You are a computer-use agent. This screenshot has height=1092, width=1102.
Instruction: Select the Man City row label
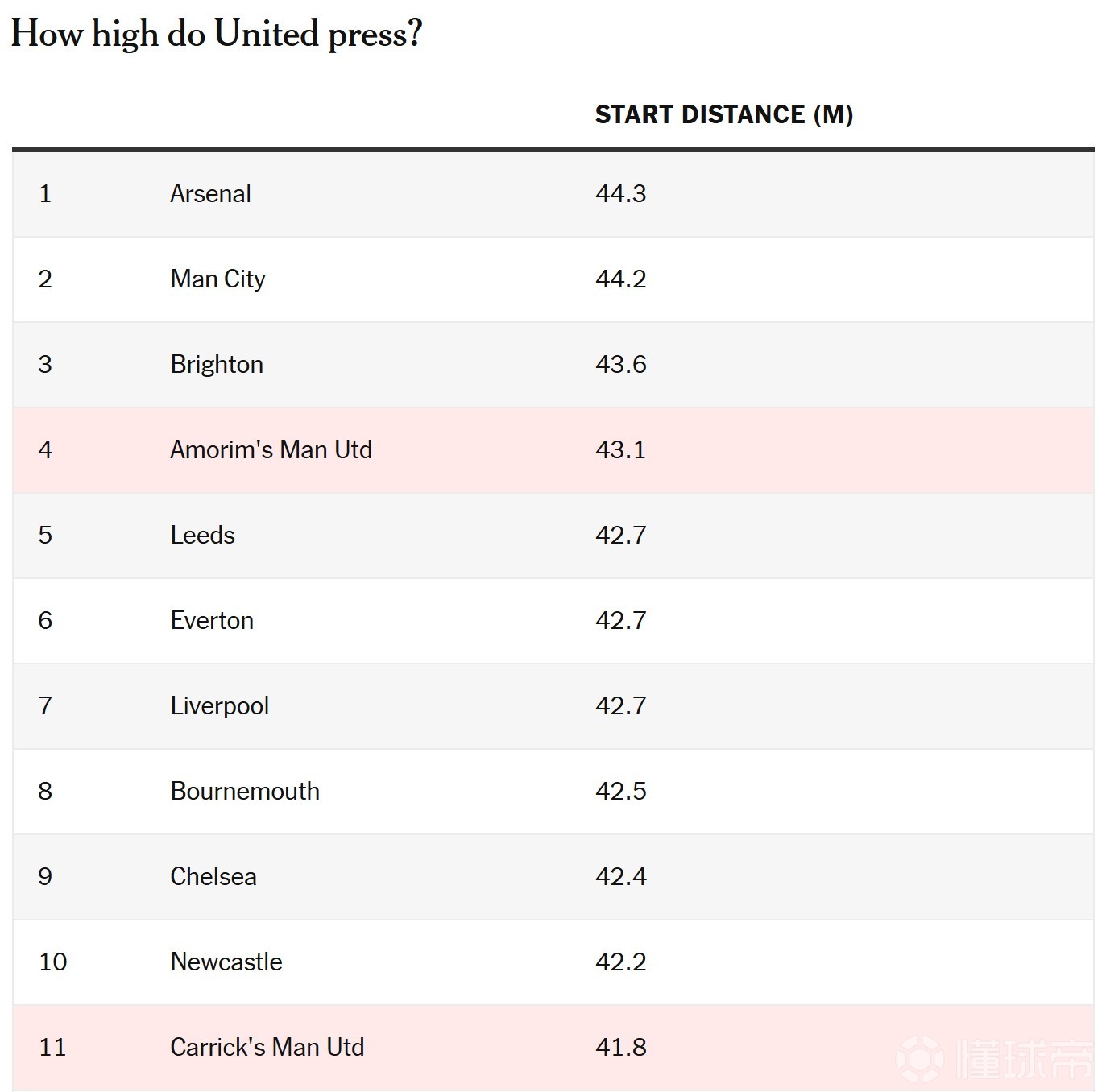click(x=217, y=279)
